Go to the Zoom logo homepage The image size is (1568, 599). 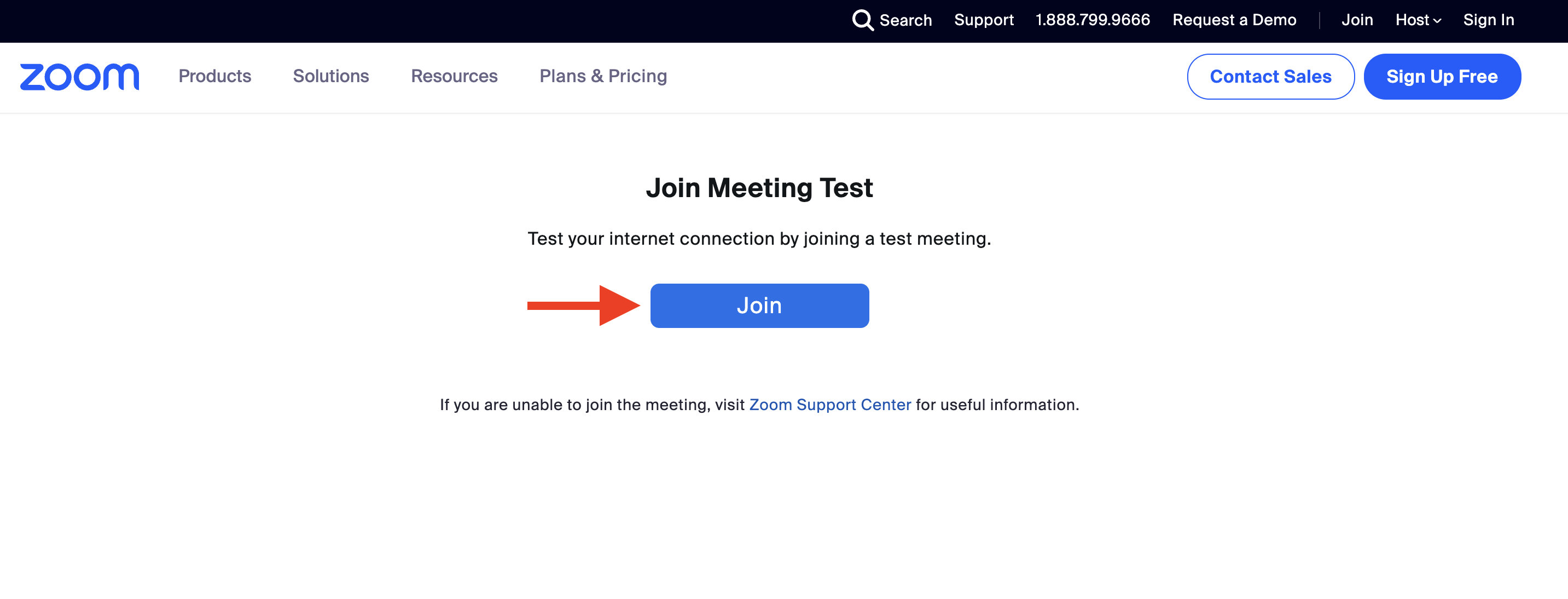pos(80,77)
